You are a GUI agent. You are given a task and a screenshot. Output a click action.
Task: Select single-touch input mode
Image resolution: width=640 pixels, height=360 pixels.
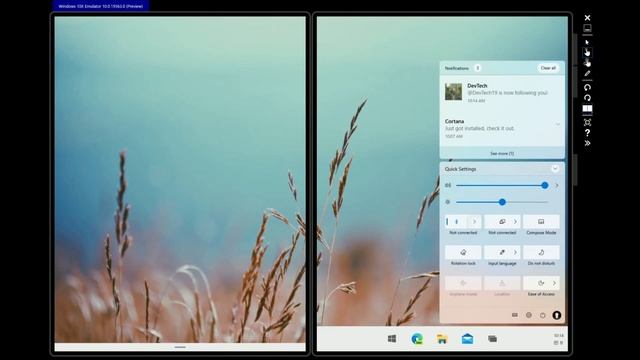click(587, 52)
